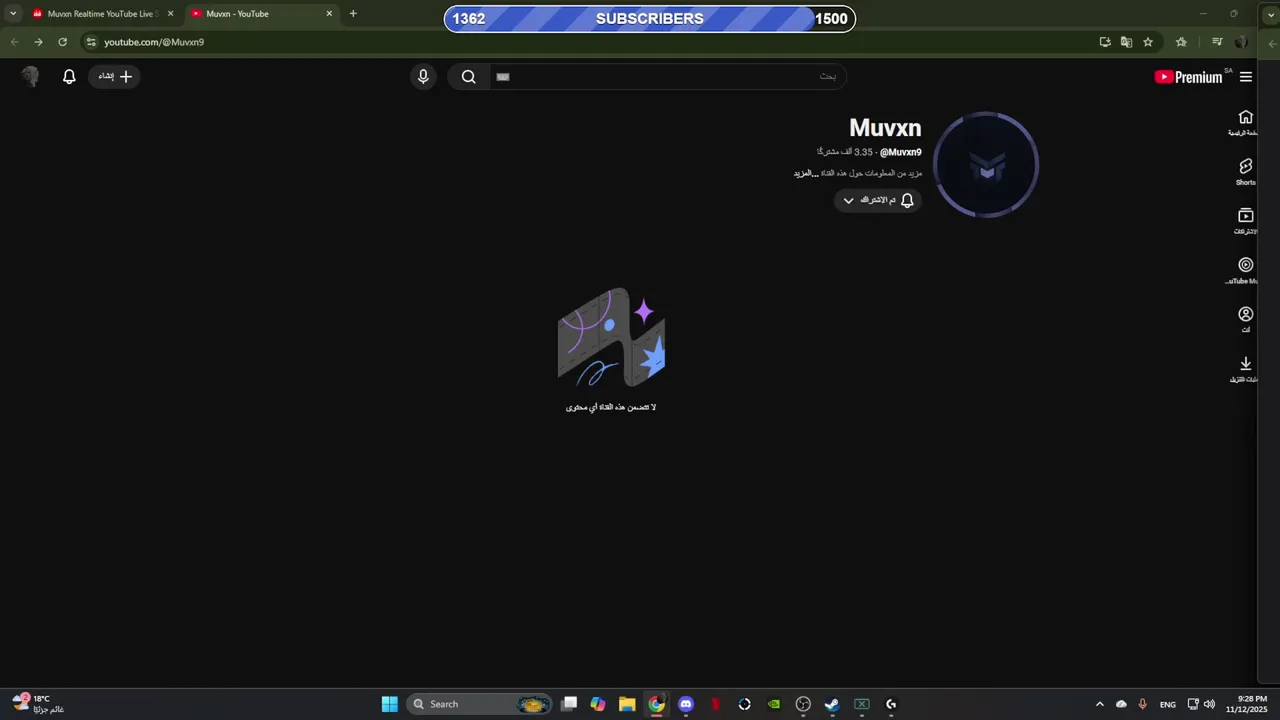
Task: Go forward in the browser
Action: [38, 42]
